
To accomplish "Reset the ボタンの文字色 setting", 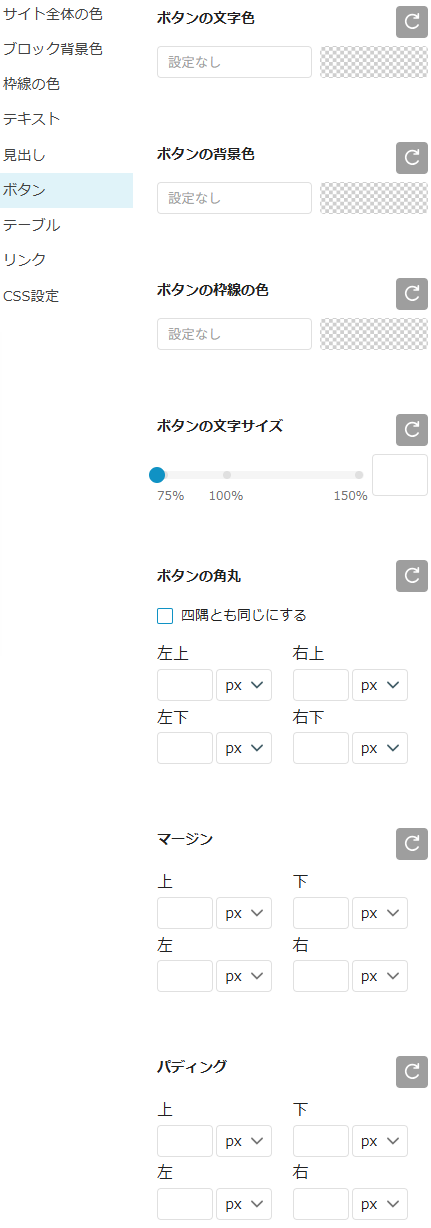I will click(412, 22).
